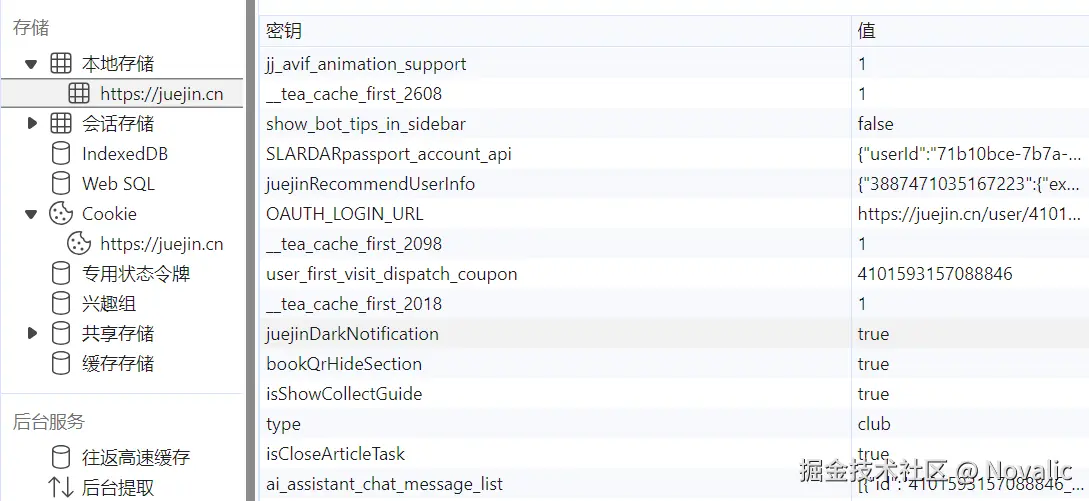
Task: Expand the 共享存储 tree arrow
Action: tap(31, 334)
